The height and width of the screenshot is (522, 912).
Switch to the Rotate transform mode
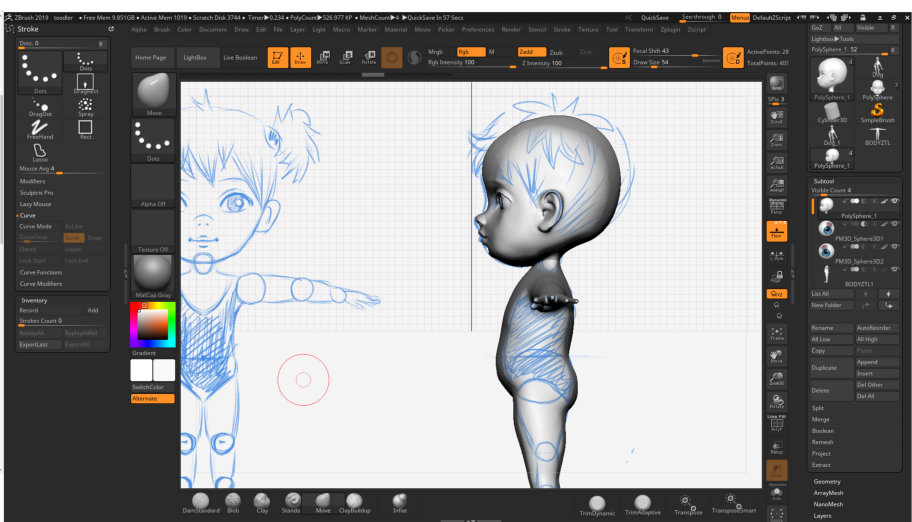point(369,58)
